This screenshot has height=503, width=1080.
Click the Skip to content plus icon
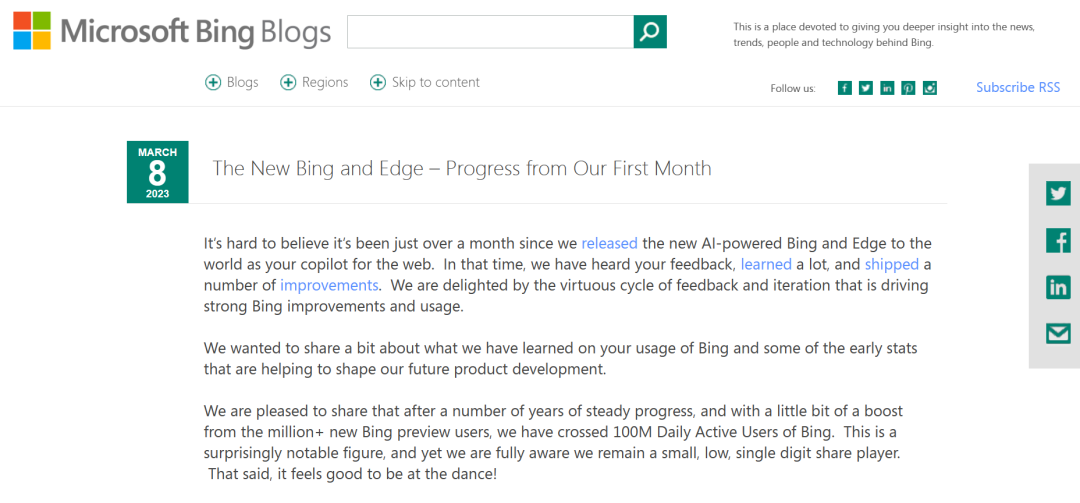[378, 82]
